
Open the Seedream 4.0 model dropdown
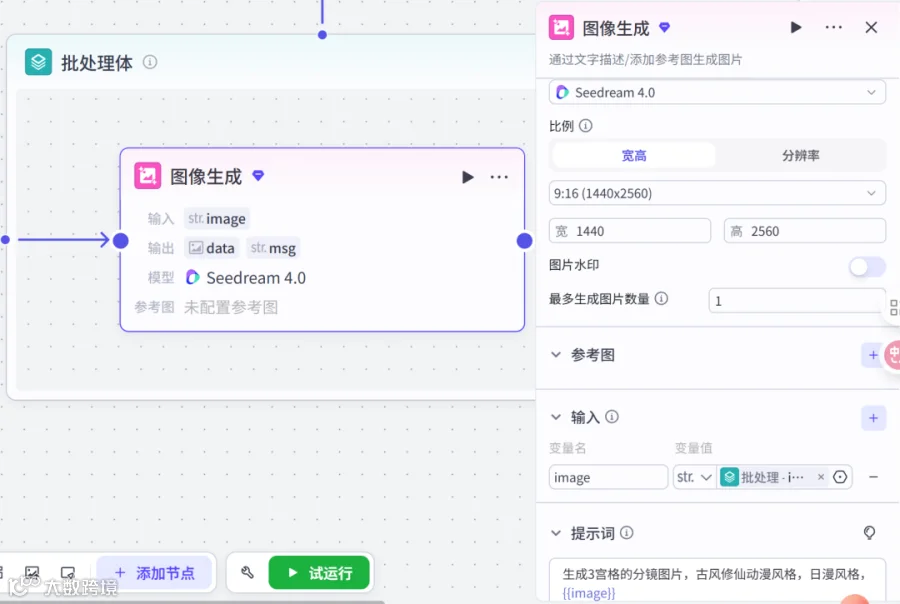(717, 92)
